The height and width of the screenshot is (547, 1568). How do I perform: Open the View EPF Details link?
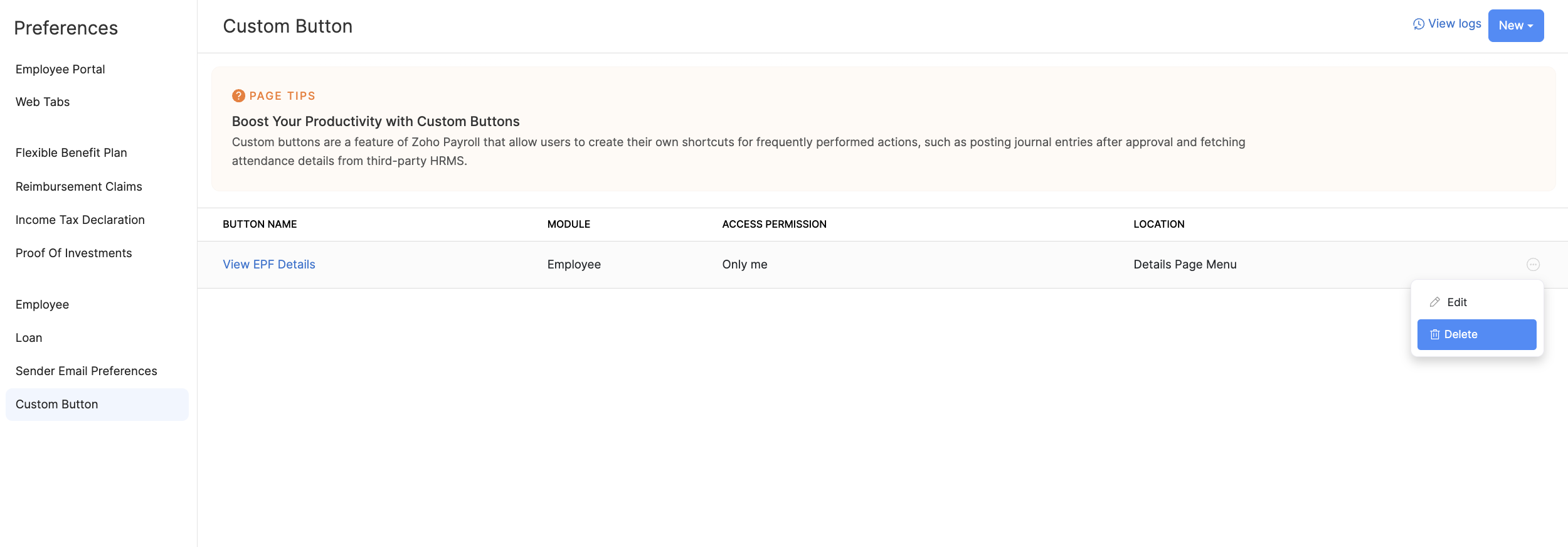pyautogui.click(x=269, y=265)
